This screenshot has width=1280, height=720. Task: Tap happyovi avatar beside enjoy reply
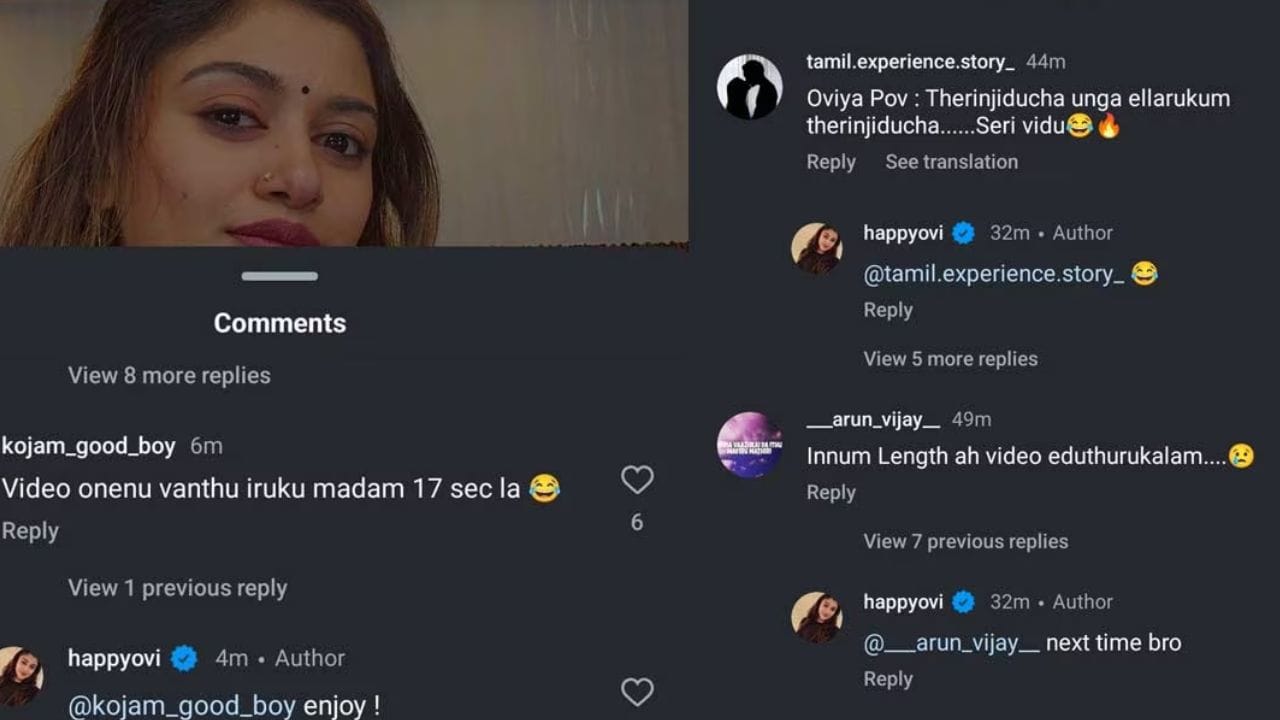coord(21,675)
